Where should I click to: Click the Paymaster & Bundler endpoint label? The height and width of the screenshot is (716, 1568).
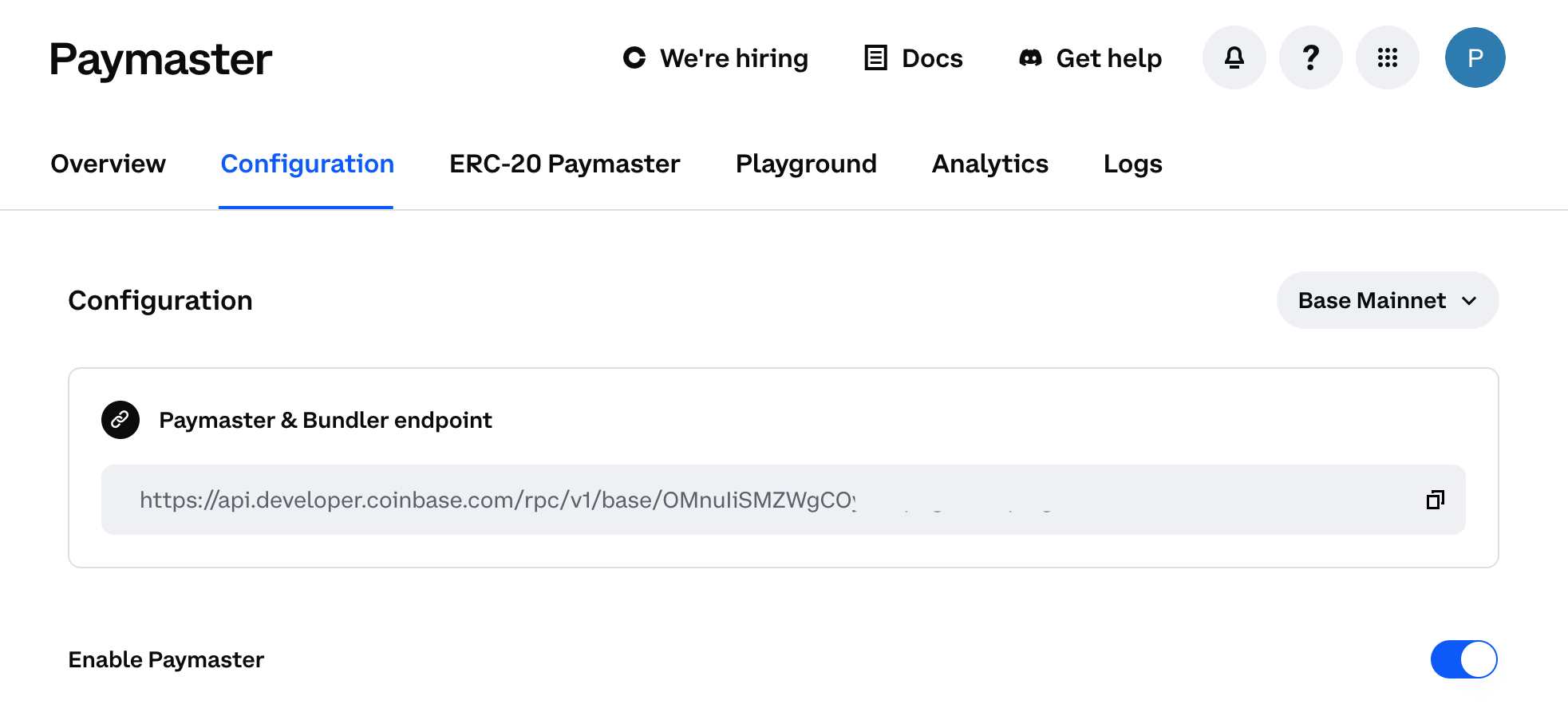(x=325, y=420)
